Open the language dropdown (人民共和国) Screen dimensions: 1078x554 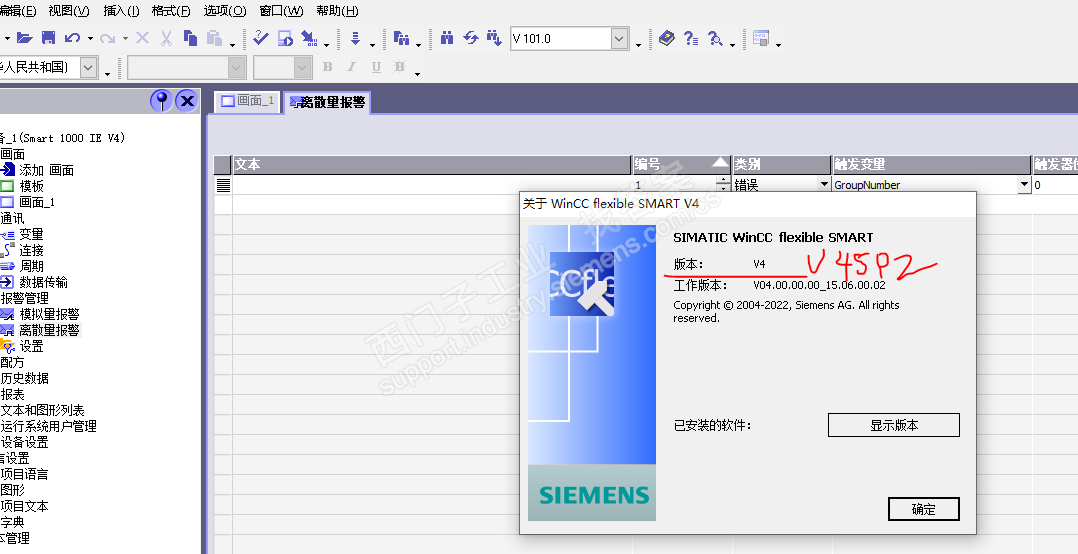tap(89, 67)
